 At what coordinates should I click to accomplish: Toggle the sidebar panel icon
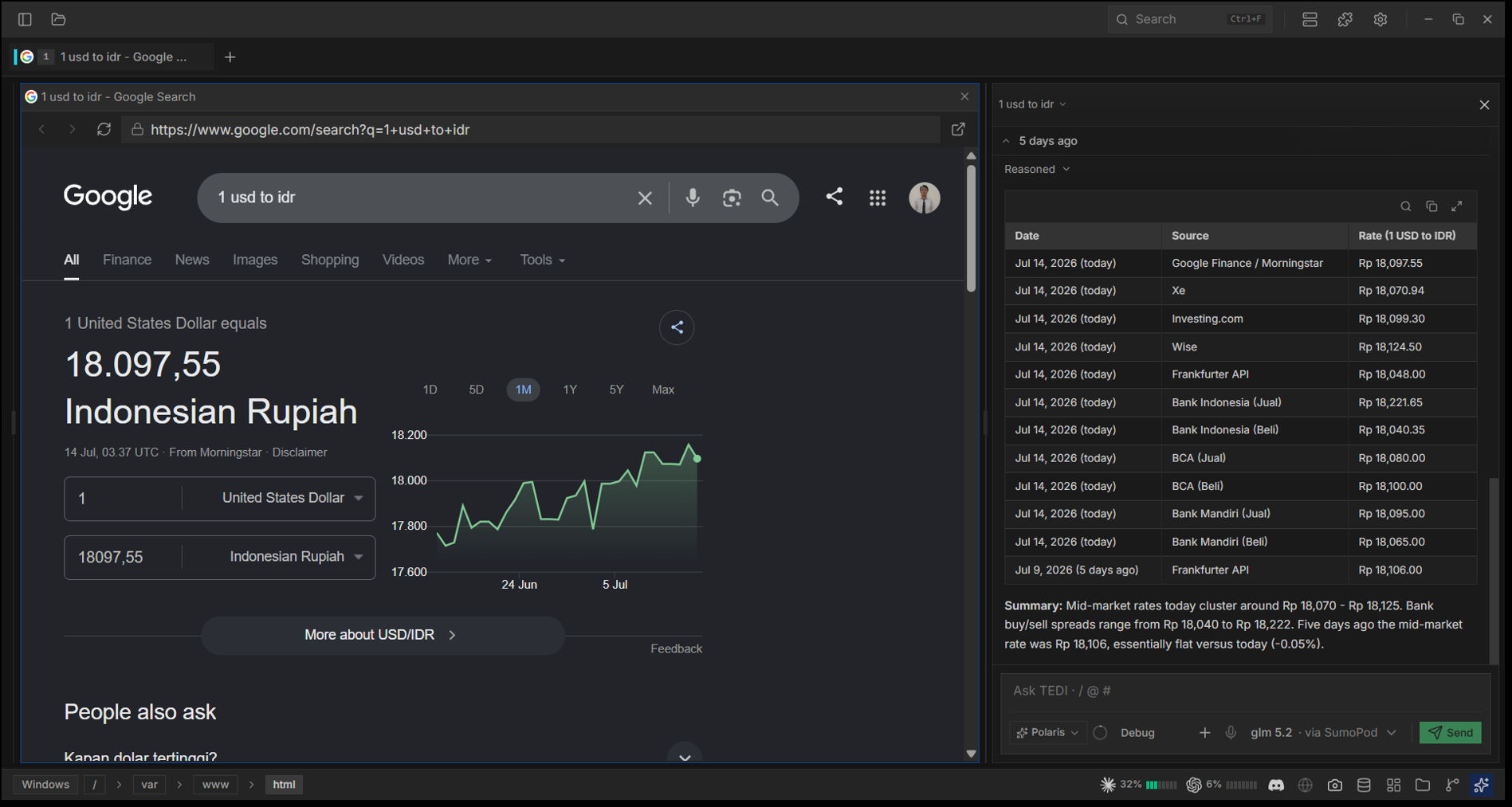point(25,19)
